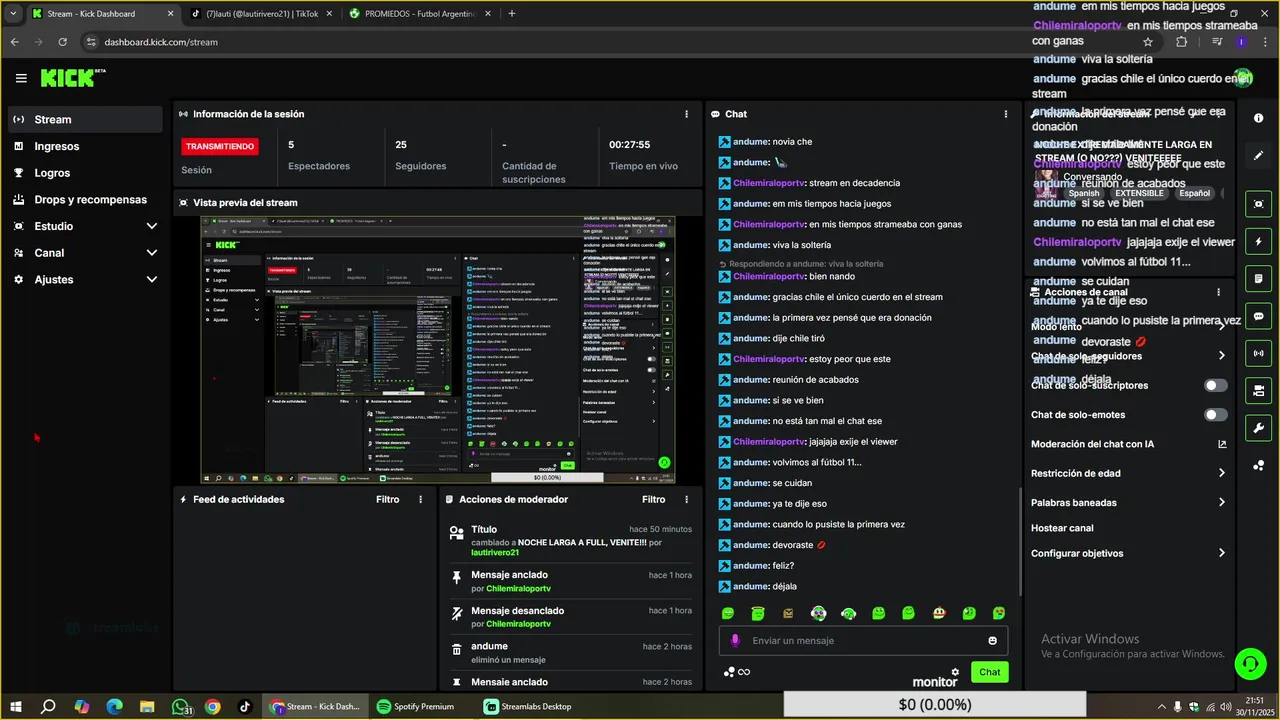Open taskbar search
Image resolution: width=1280 pixels, height=720 pixels.
[x=48, y=706]
